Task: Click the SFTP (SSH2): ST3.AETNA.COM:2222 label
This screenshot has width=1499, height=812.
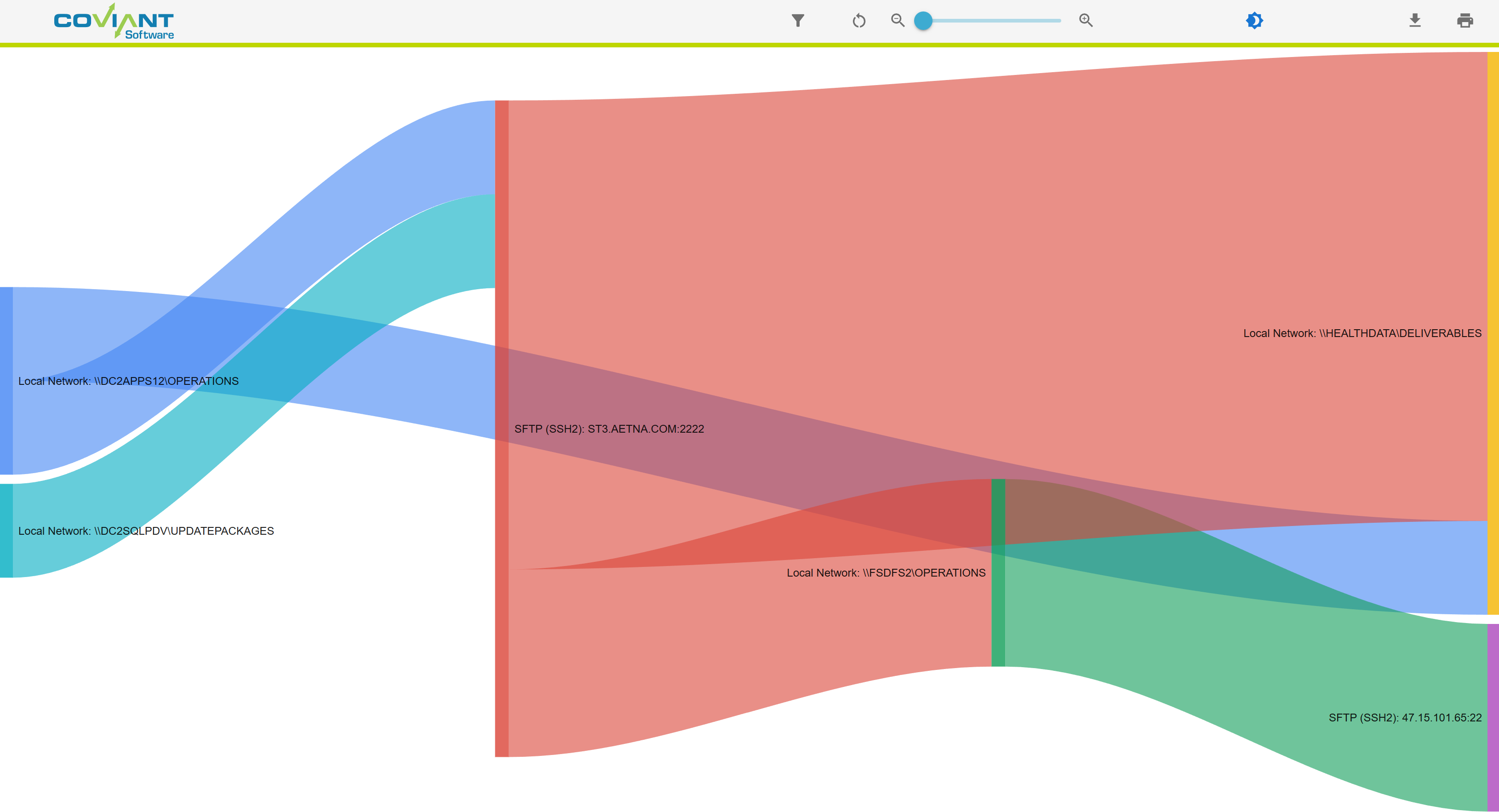Action: (609, 429)
